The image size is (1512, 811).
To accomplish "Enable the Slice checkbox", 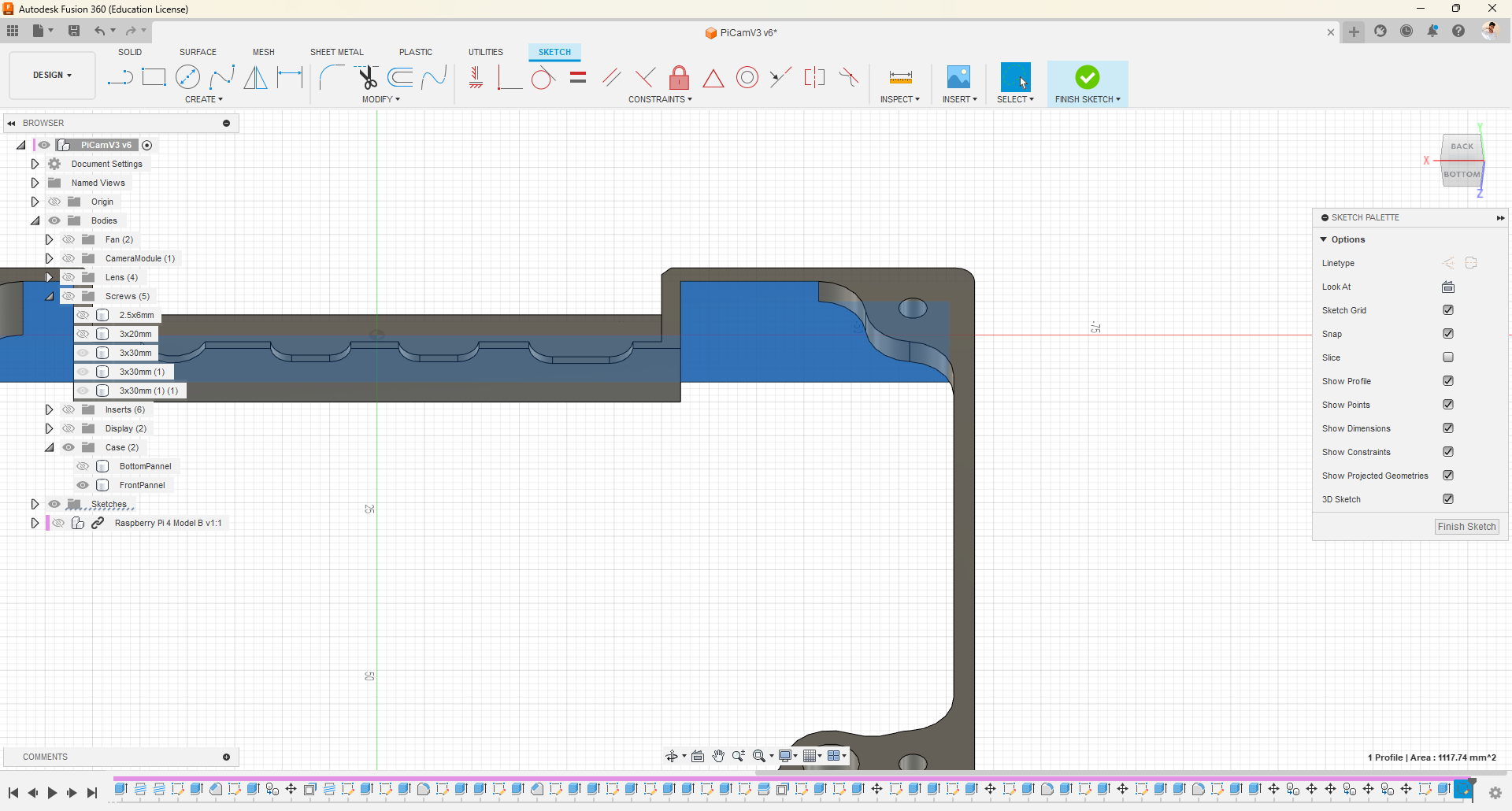I will pos(1448,357).
